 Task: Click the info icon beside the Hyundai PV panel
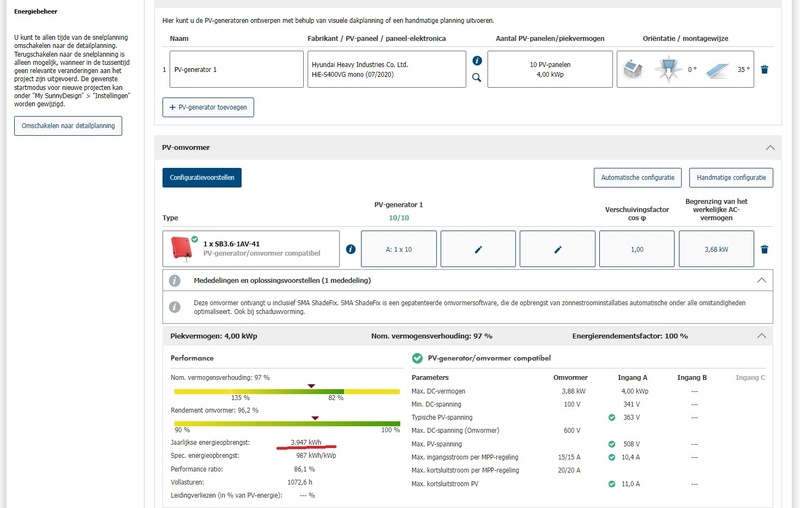click(x=477, y=61)
